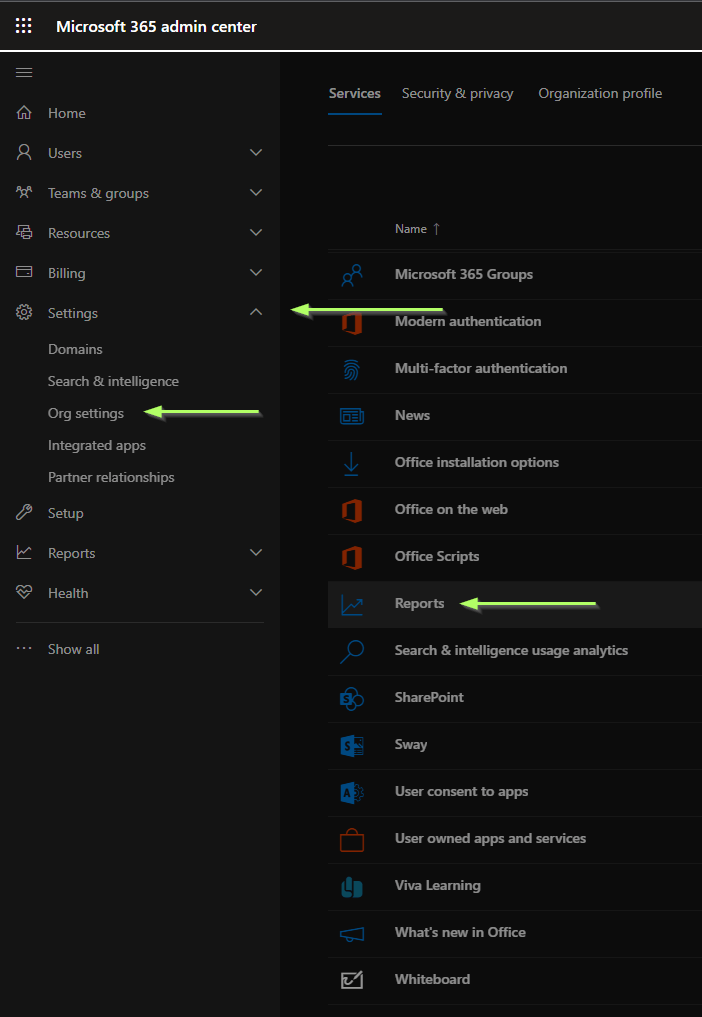This screenshot has width=702, height=1017.
Task: Open Integrated apps under Settings
Action: click(x=97, y=446)
